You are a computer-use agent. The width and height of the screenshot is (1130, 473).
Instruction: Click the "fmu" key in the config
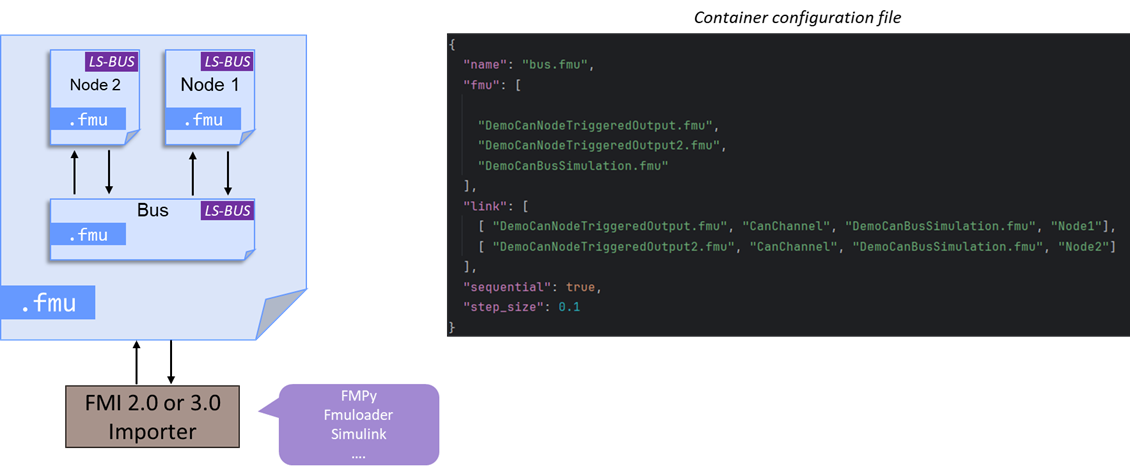pos(481,85)
